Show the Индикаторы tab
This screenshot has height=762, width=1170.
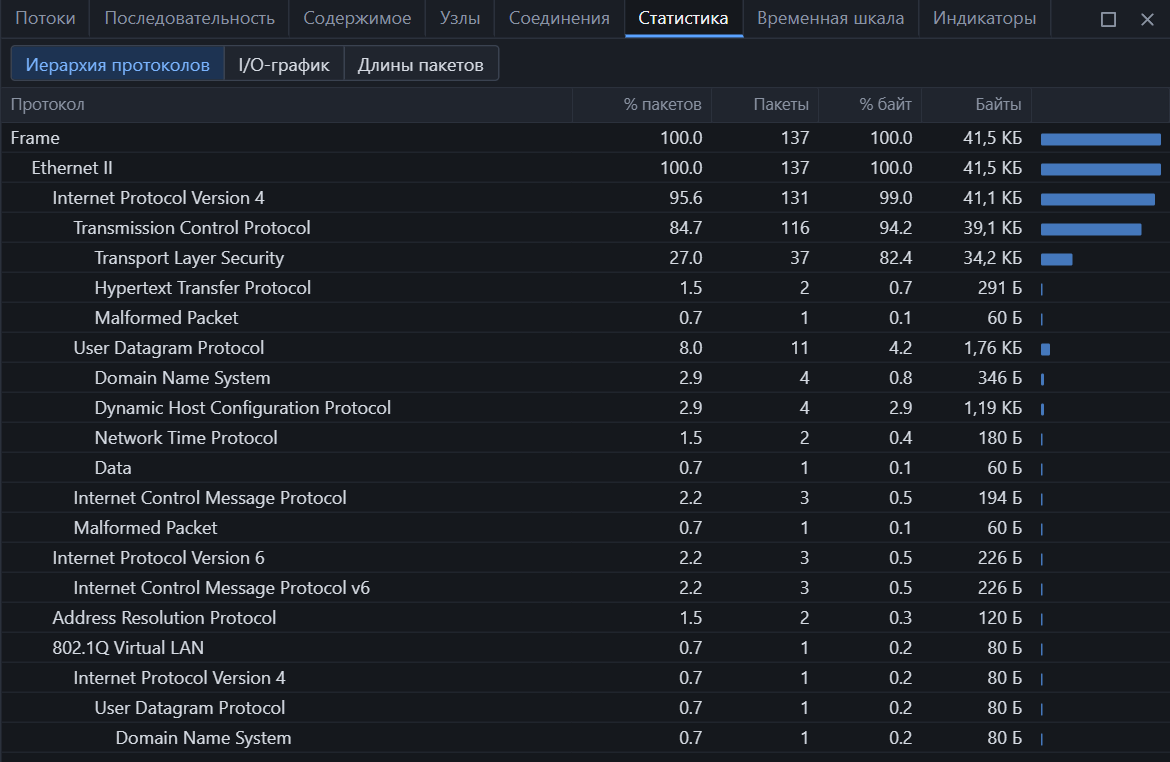tap(984, 18)
